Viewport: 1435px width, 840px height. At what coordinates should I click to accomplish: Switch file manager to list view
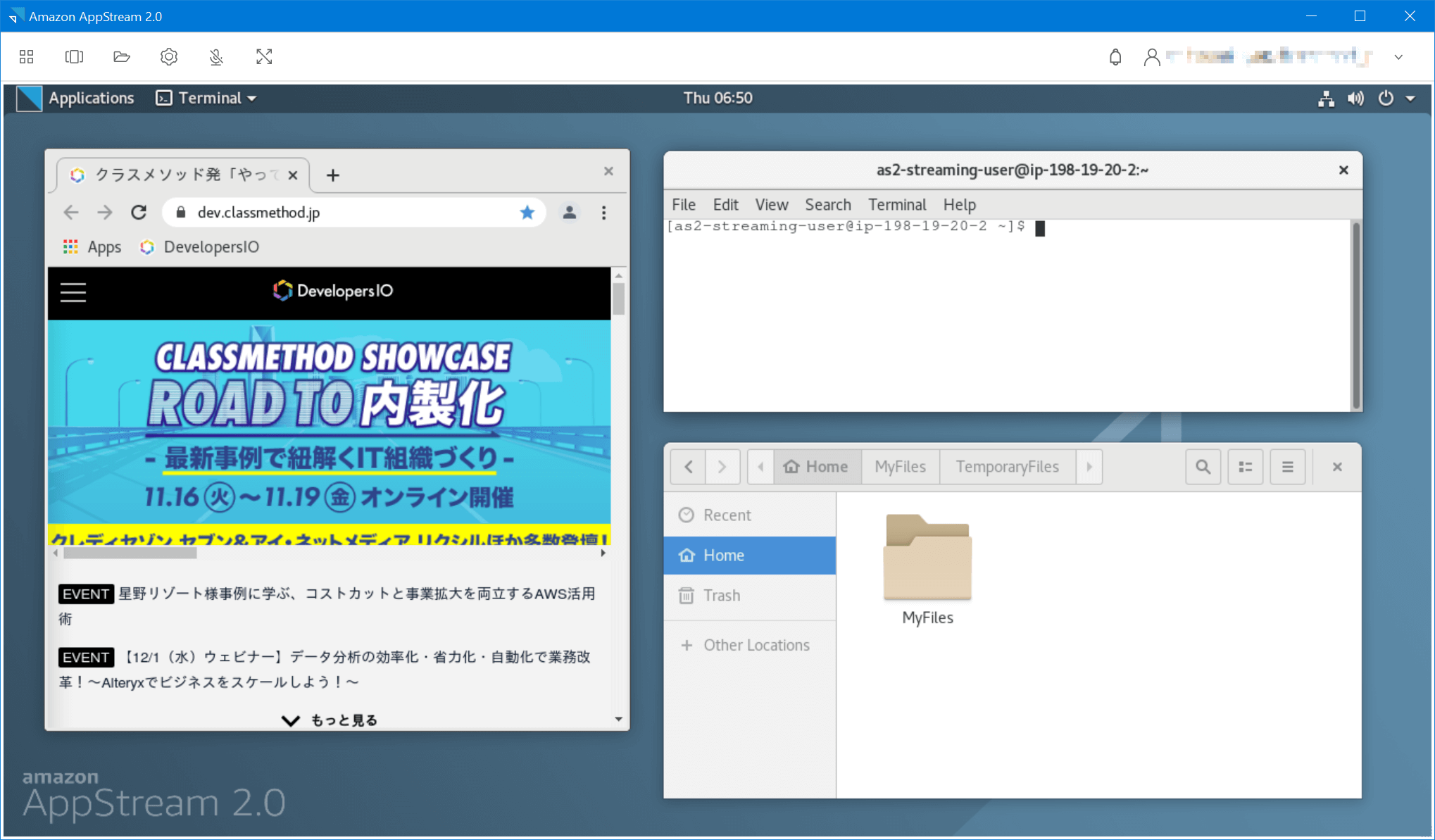pos(1245,466)
